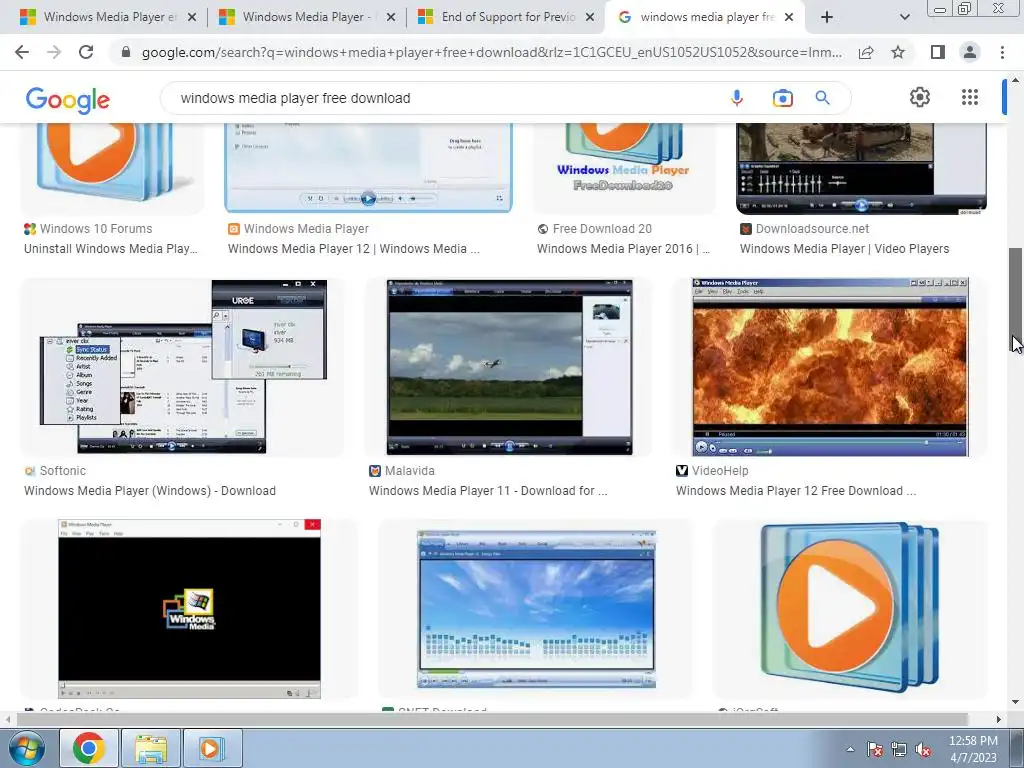Share this page using the share icon
Image resolution: width=1024 pixels, height=768 pixels.
pos(866,52)
